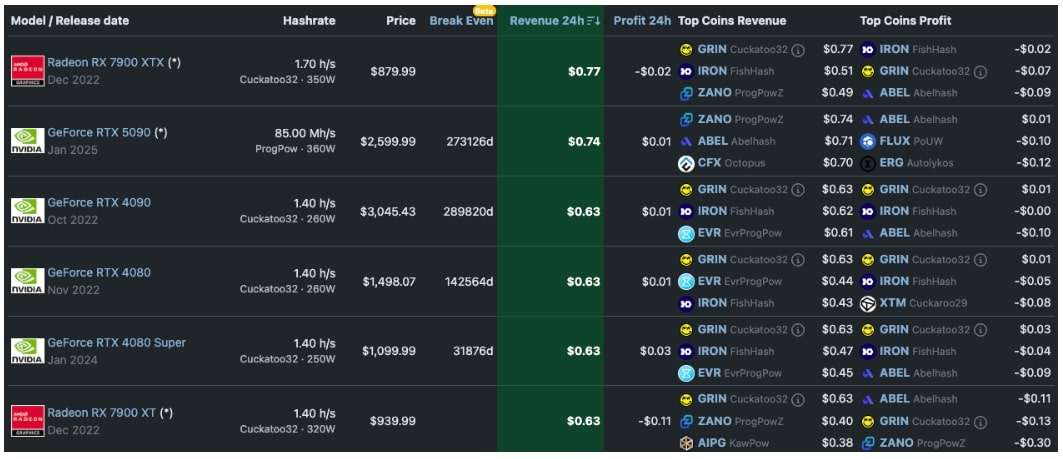The image size is (1063, 459).
Task: Click the $2,599.99 price cell
Action: (x=388, y=141)
